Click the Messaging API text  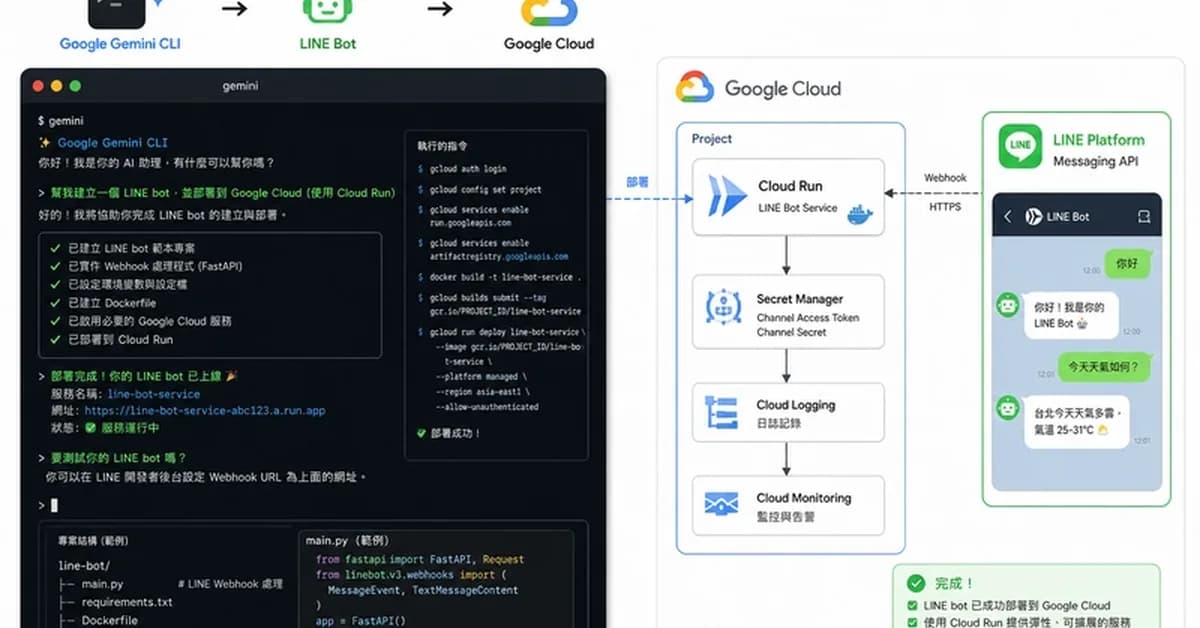pyautogui.click(x=1095, y=161)
